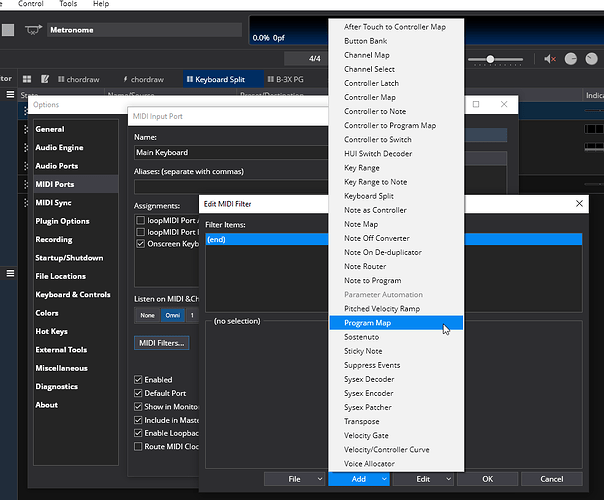
Task: Open the Colors options page
Action: pyautogui.click(x=76, y=313)
